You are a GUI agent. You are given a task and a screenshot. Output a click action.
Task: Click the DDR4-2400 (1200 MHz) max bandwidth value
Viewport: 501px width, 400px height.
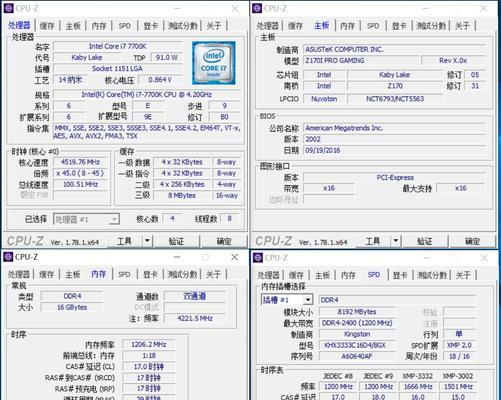pyautogui.click(x=357, y=323)
